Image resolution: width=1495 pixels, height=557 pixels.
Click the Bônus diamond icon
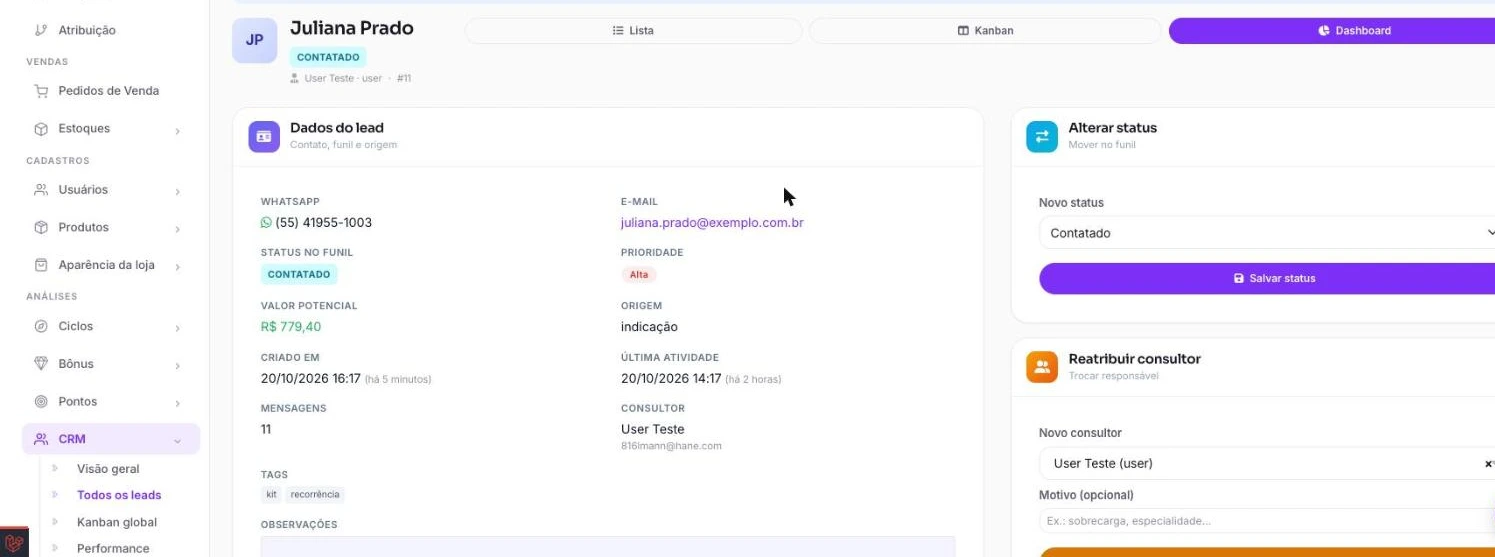41,364
